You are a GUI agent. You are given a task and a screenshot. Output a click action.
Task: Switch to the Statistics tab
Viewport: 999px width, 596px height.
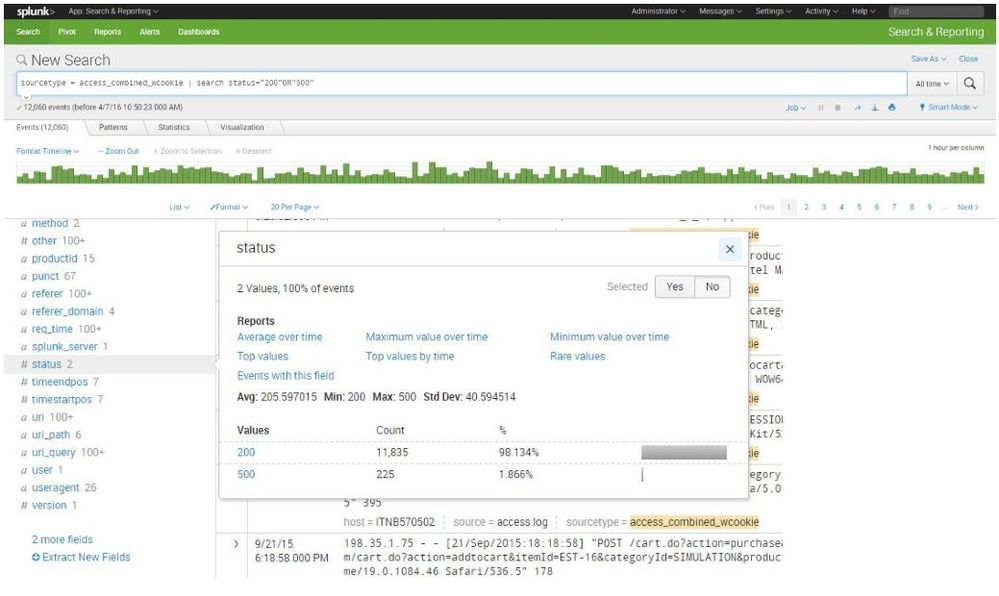click(x=174, y=127)
